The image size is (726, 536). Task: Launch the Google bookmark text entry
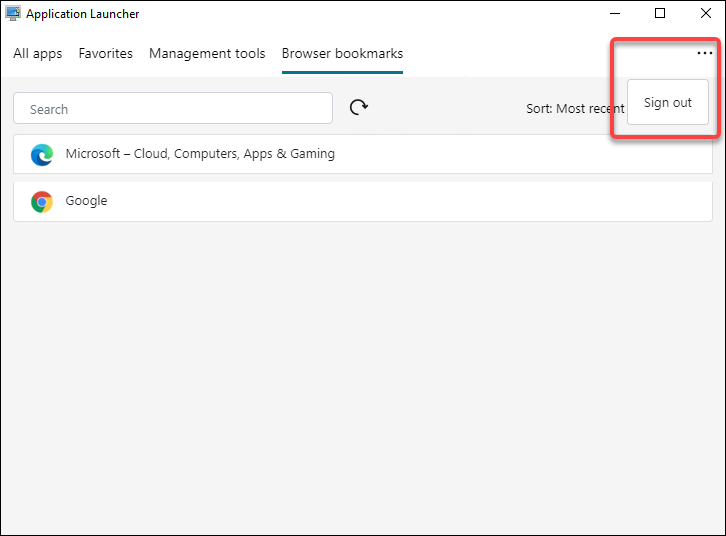point(86,201)
